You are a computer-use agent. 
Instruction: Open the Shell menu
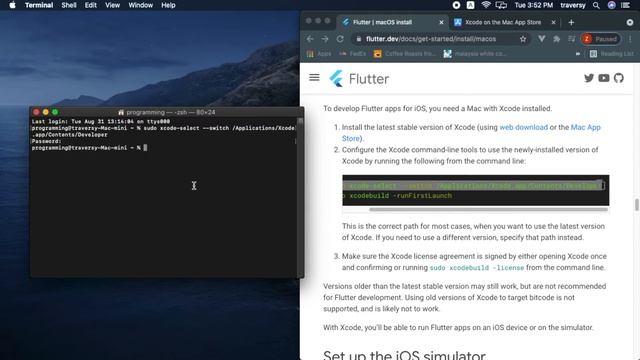tap(69, 5)
